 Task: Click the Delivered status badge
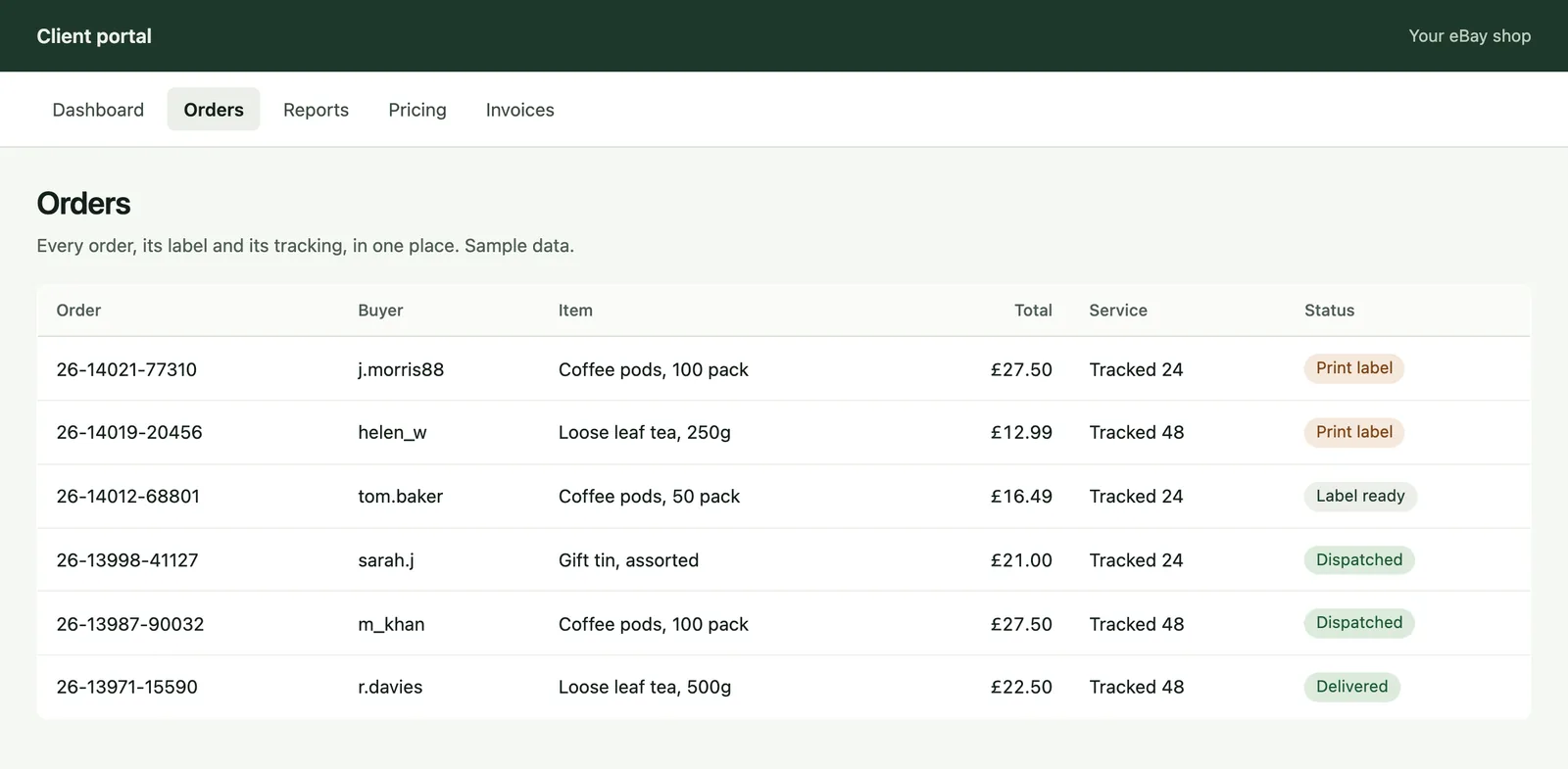click(1351, 687)
